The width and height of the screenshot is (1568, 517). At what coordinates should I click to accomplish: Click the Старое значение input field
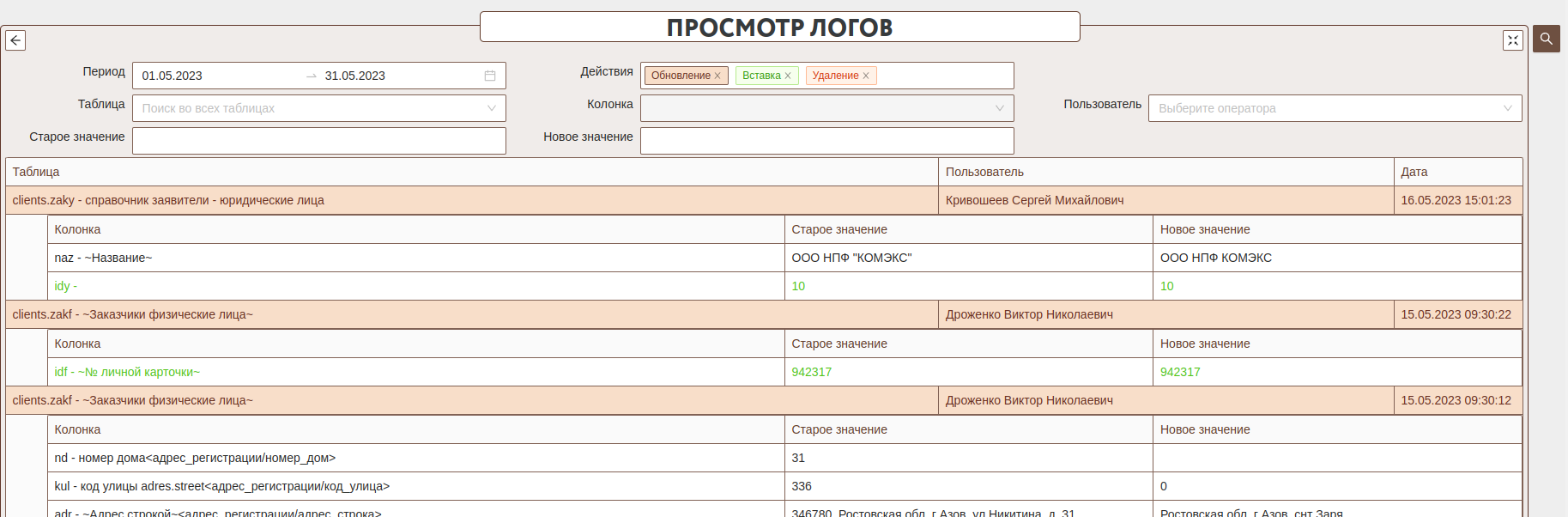318,141
